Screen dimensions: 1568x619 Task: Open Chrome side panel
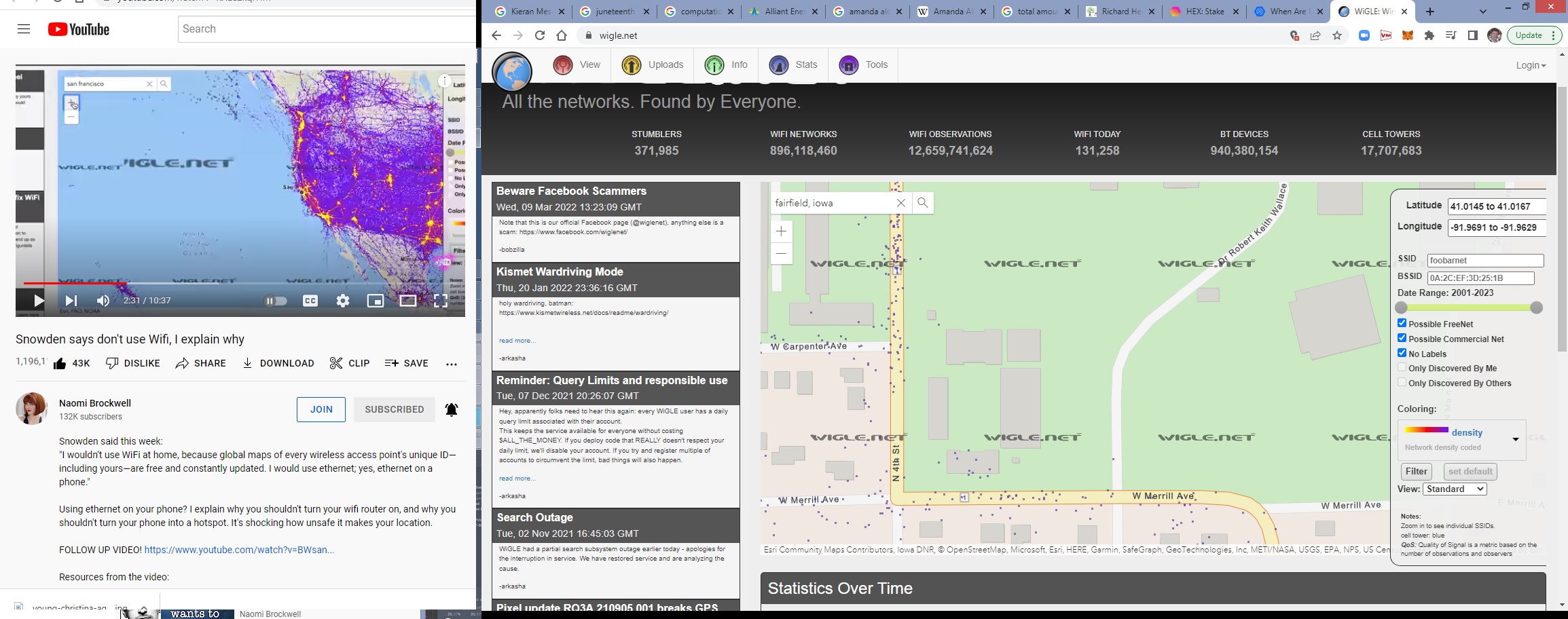pyautogui.click(x=1473, y=35)
